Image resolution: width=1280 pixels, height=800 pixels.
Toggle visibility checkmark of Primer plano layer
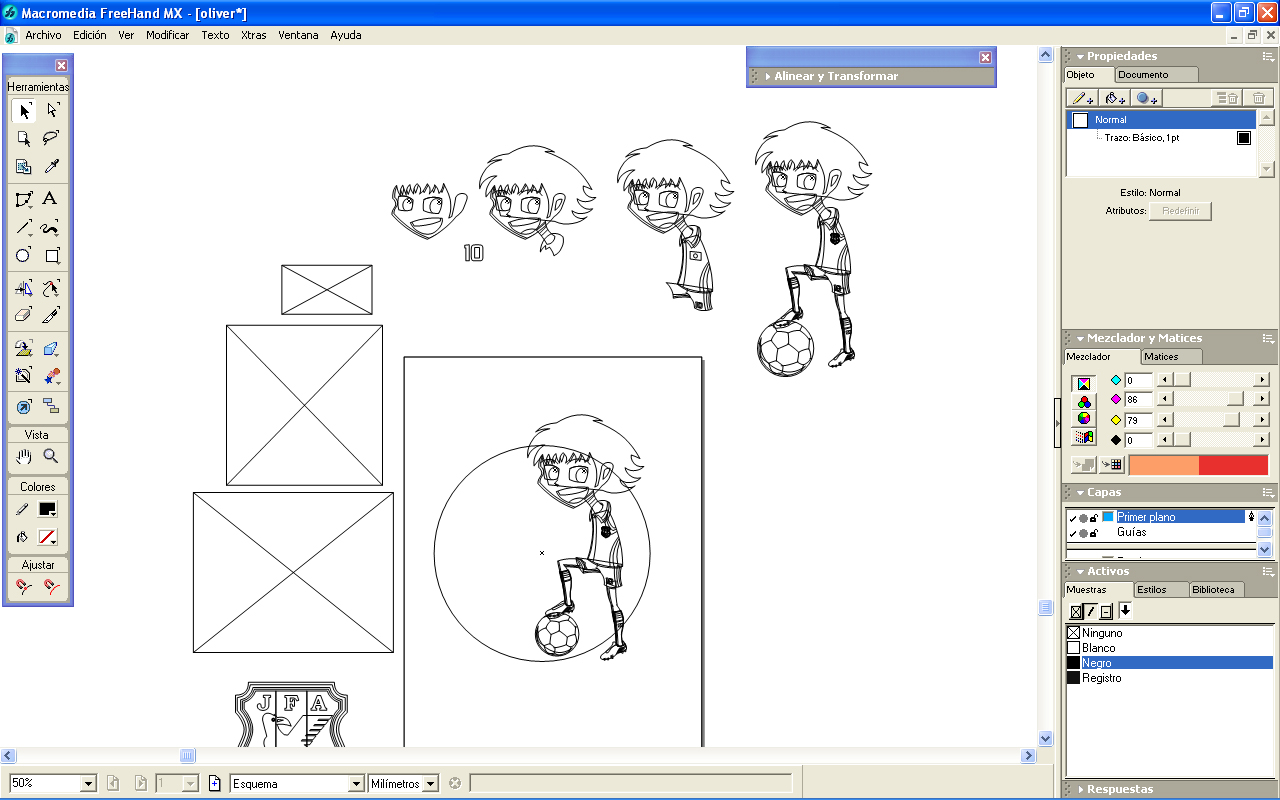click(x=1073, y=518)
